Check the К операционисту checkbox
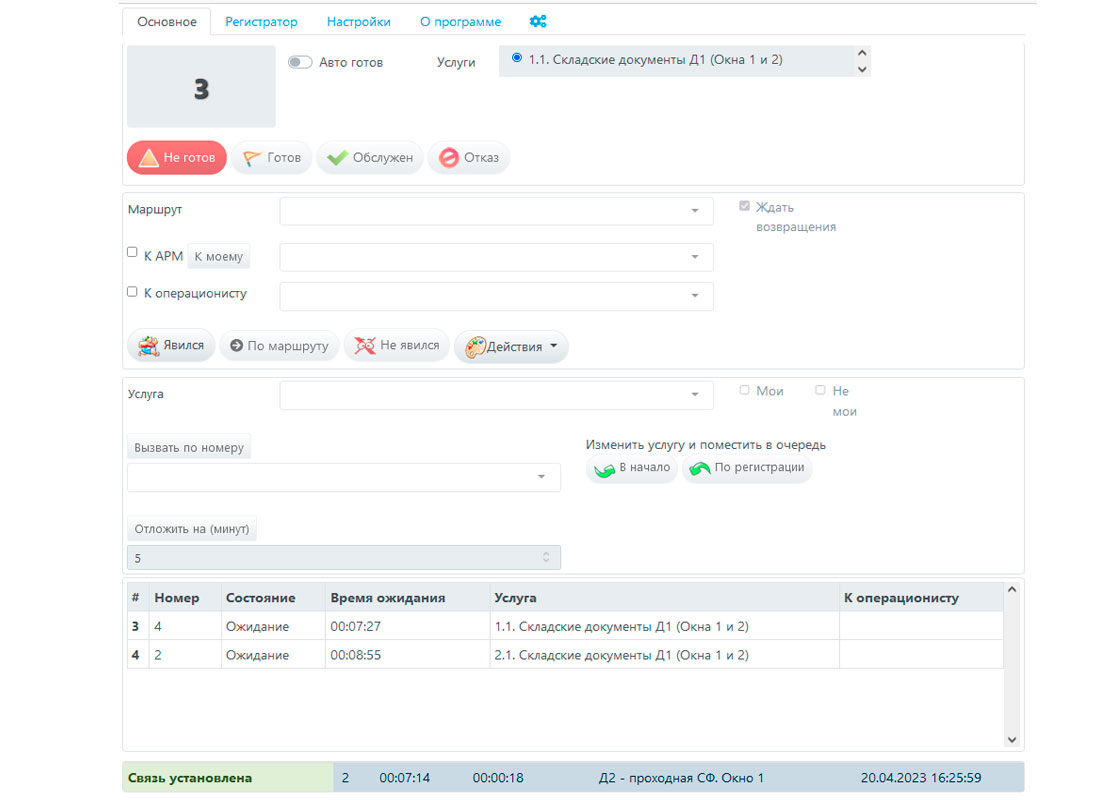 click(x=132, y=292)
